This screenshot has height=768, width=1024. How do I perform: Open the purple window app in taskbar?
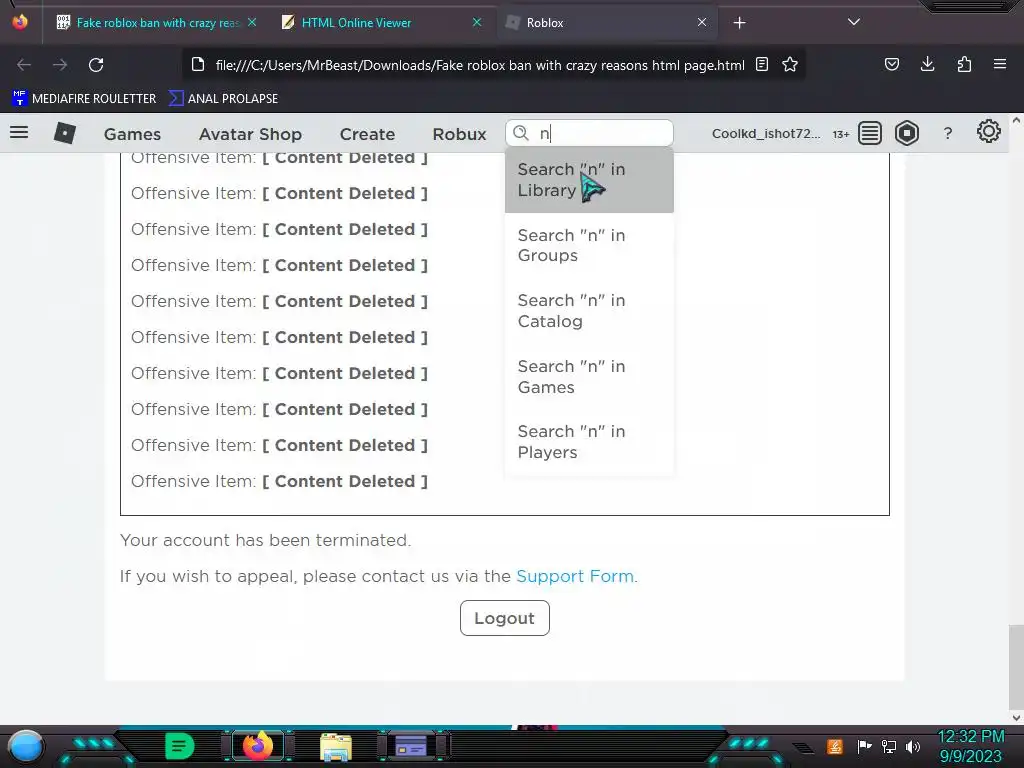coord(411,746)
